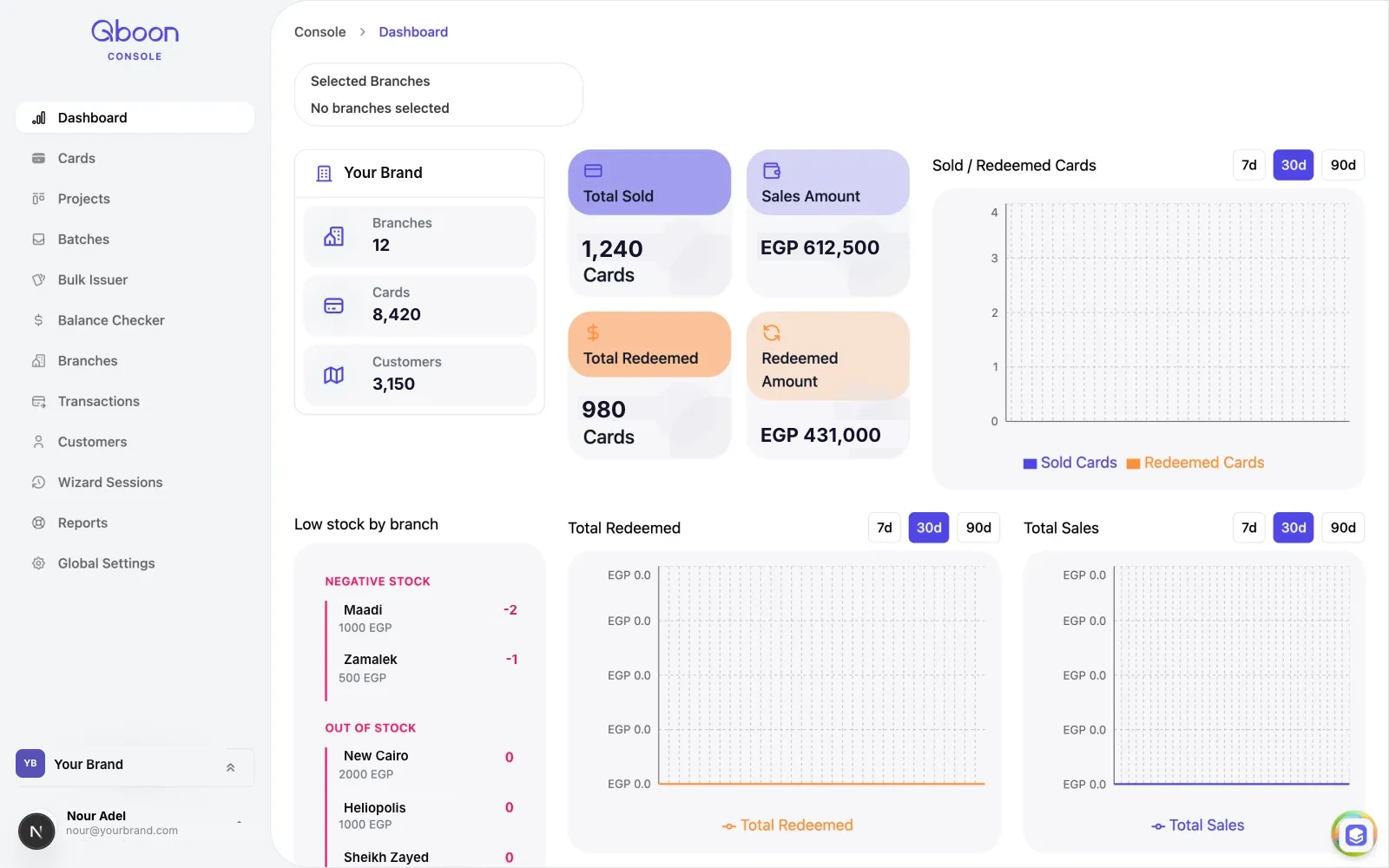Image resolution: width=1389 pixels, height=868 pixels.
Task: Select 30d range for Sold / Redeemed Cards
Action: 1294,165
